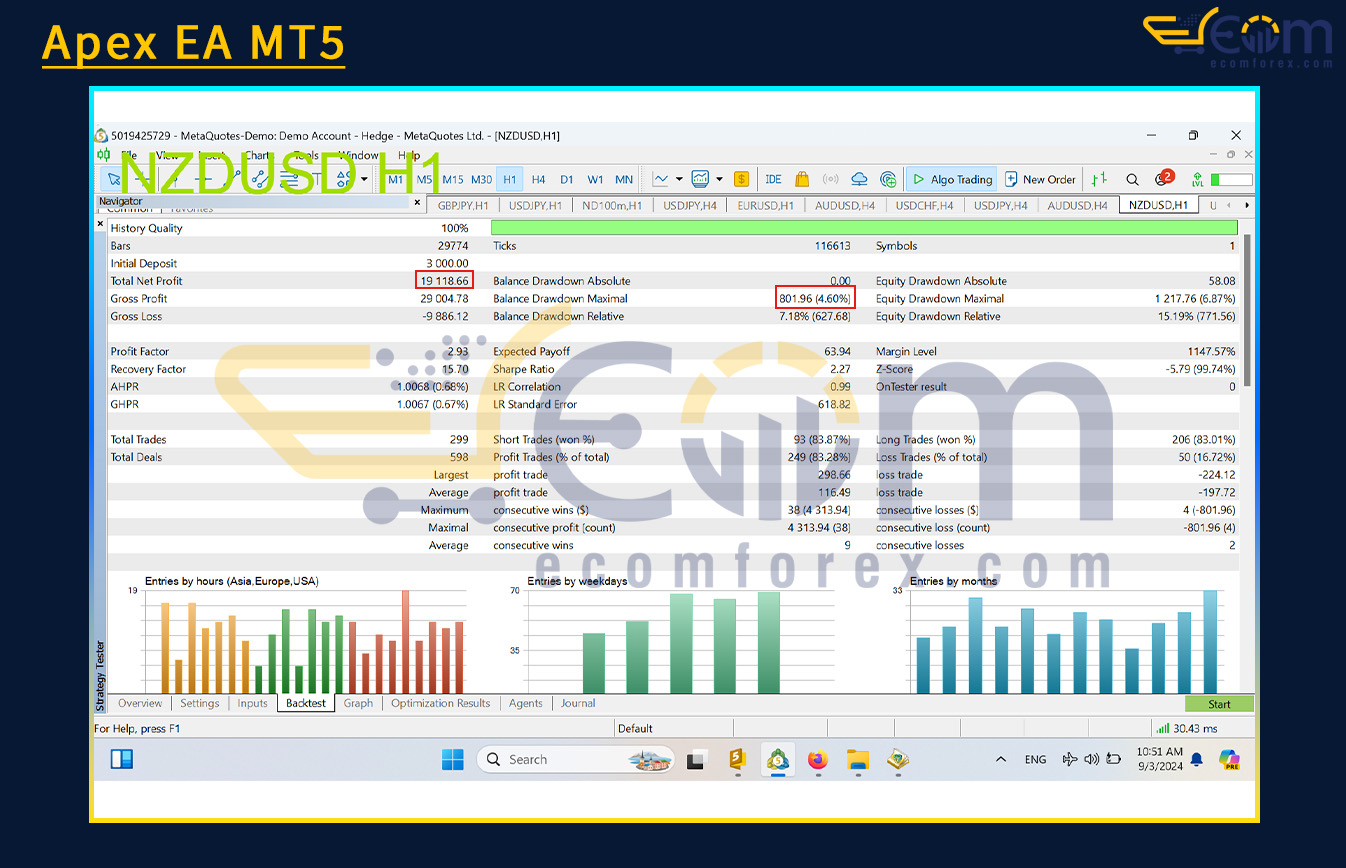1346x868 pixels.
Task: Click the MetaTrader 5 taskbar icon
Action: [x=778, y=760]
